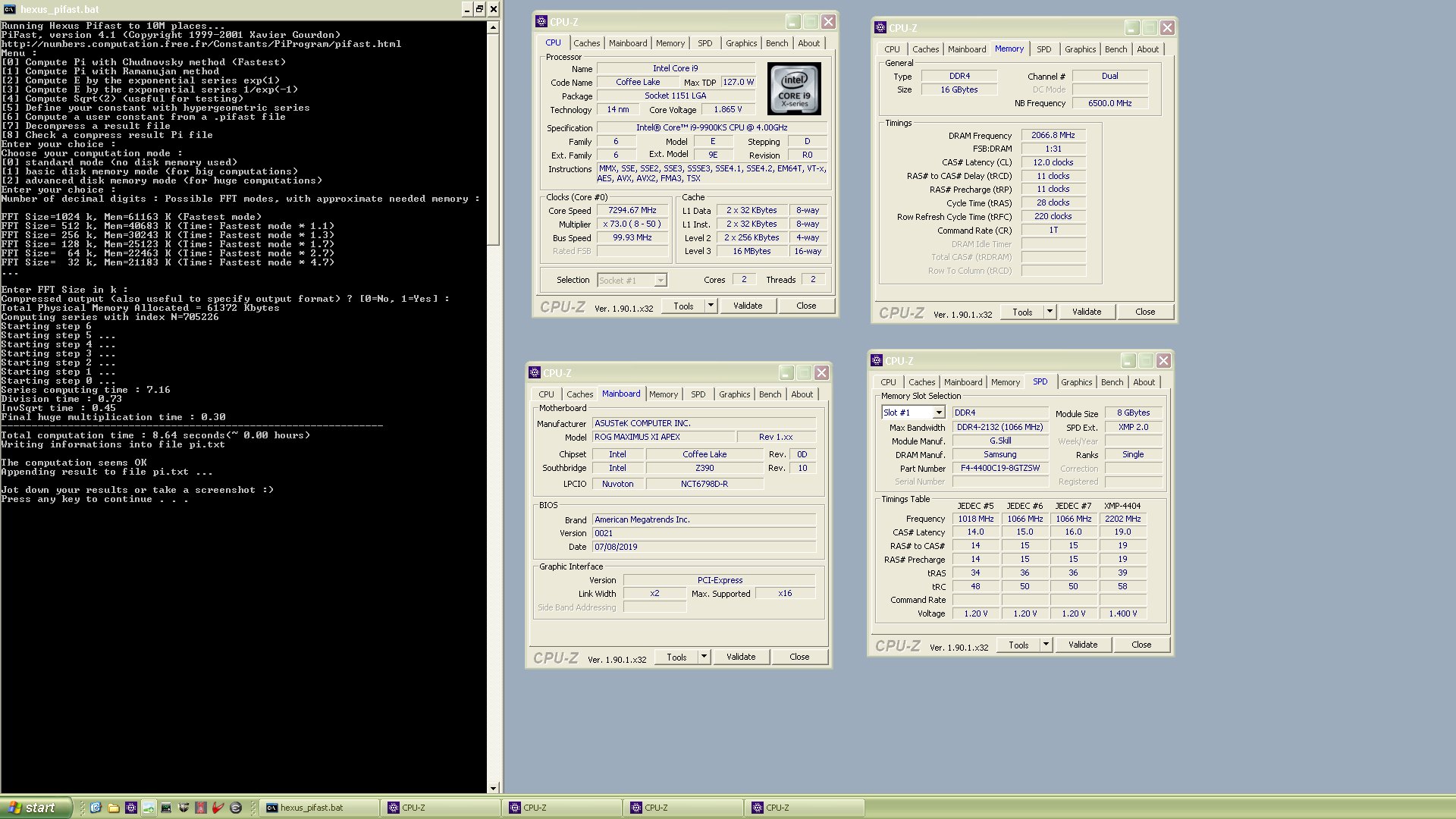Activate the third CPU-Z taskbar button

click(683, 808)
